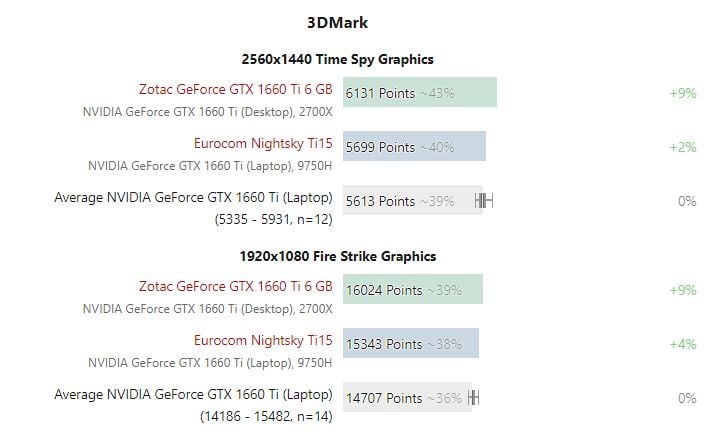Click the range marker icon on 5613 Points bar
717x436 pixels.
click(484, 200)
